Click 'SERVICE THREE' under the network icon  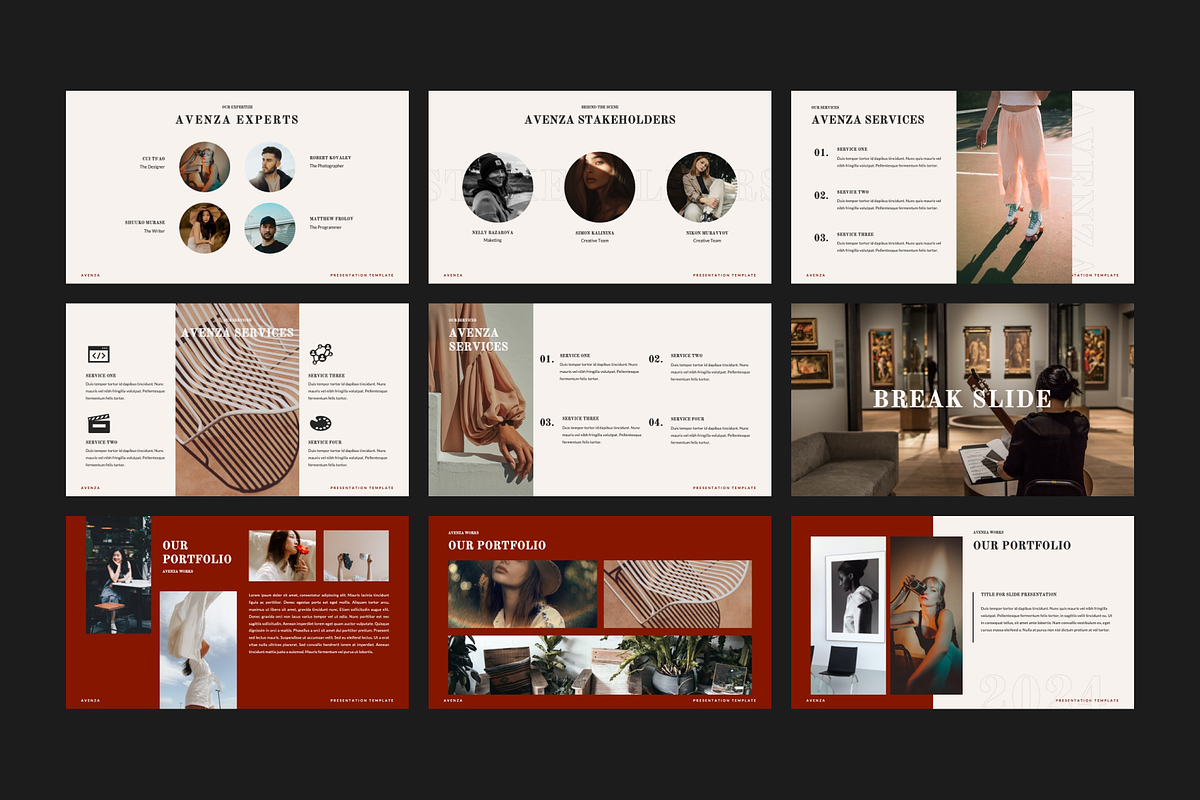point(325,375)
